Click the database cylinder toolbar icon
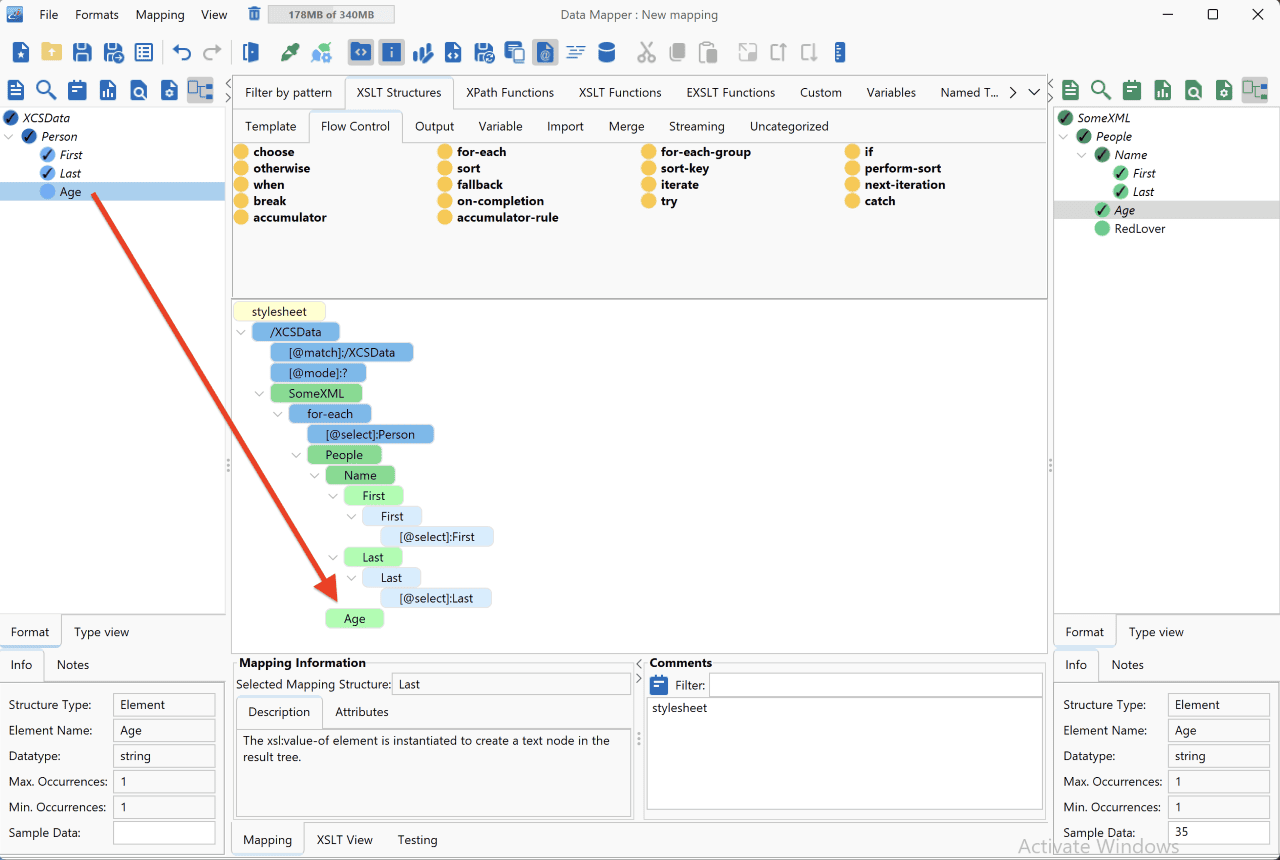Screen dimensions: 1280x860 coord(606,52)
